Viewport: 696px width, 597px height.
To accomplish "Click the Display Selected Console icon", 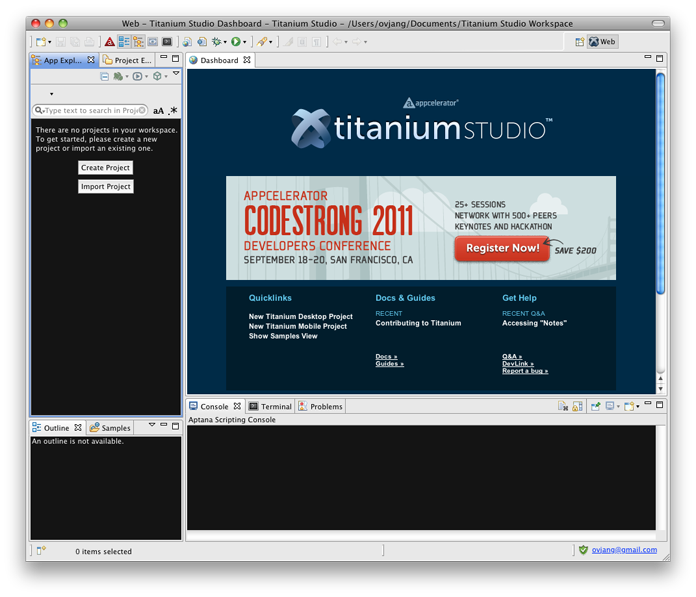I will point(610,406).
